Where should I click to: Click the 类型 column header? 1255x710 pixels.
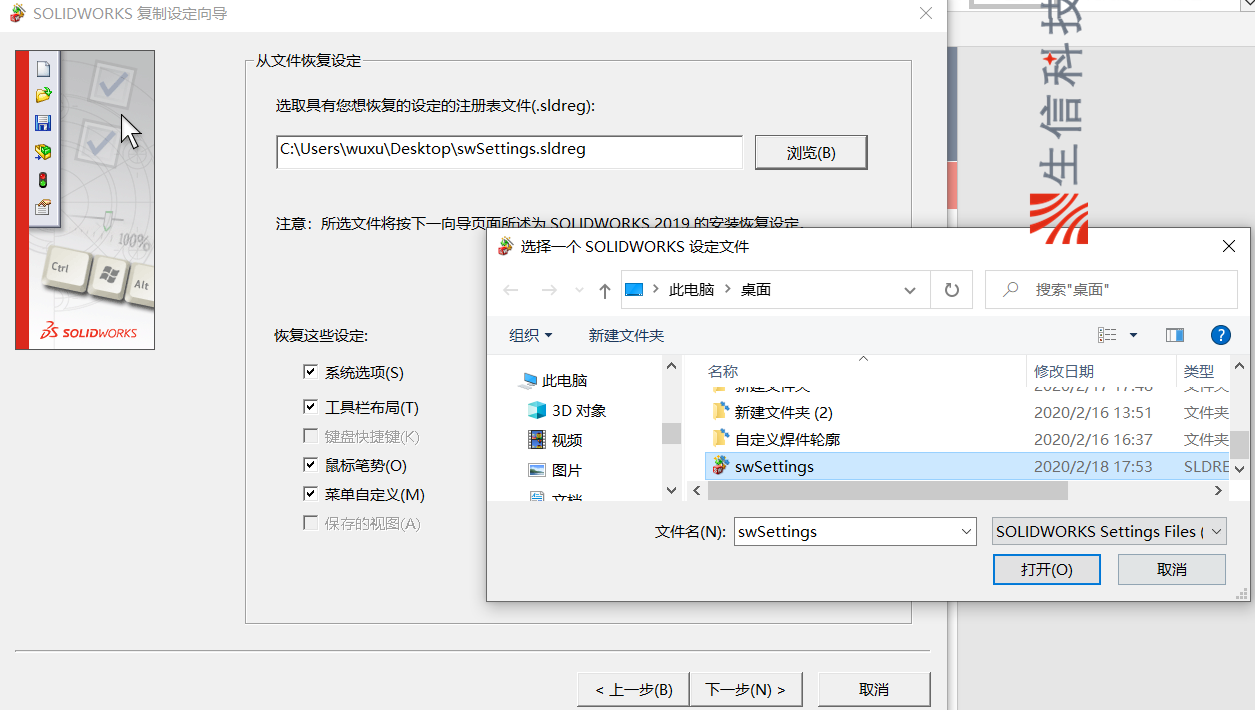point(1198,371)
